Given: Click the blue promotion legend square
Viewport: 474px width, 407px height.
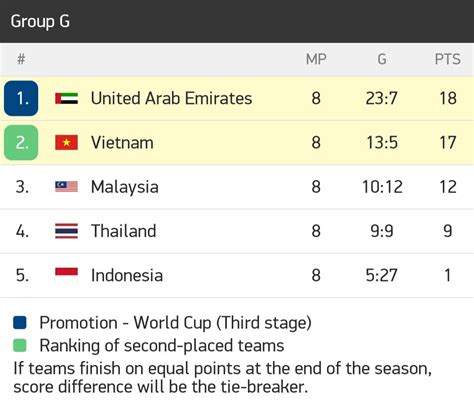Looking at the screenshot, I should 20,323.
